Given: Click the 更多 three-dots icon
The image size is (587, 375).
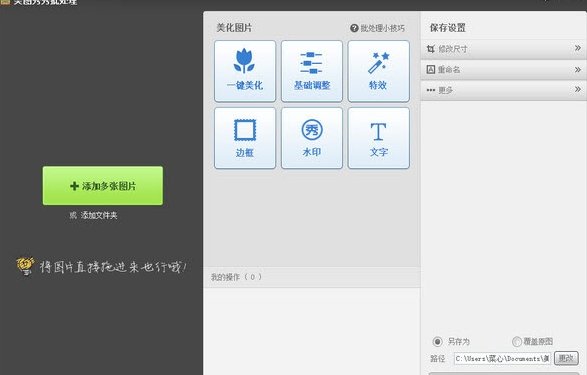Looking at the screenshot, I should [x=431, y=90].
